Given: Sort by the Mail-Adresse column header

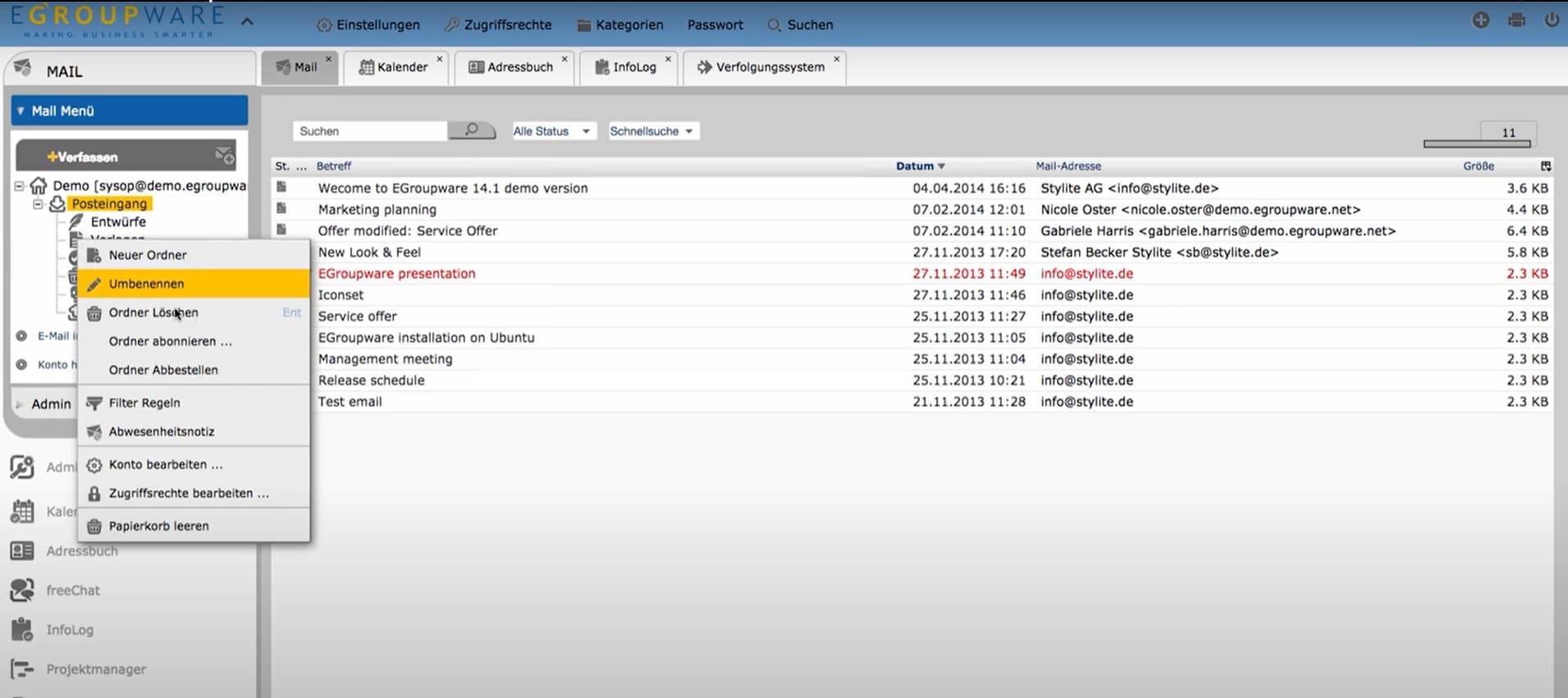Looking at the screenshot, I should point(1068,166).
